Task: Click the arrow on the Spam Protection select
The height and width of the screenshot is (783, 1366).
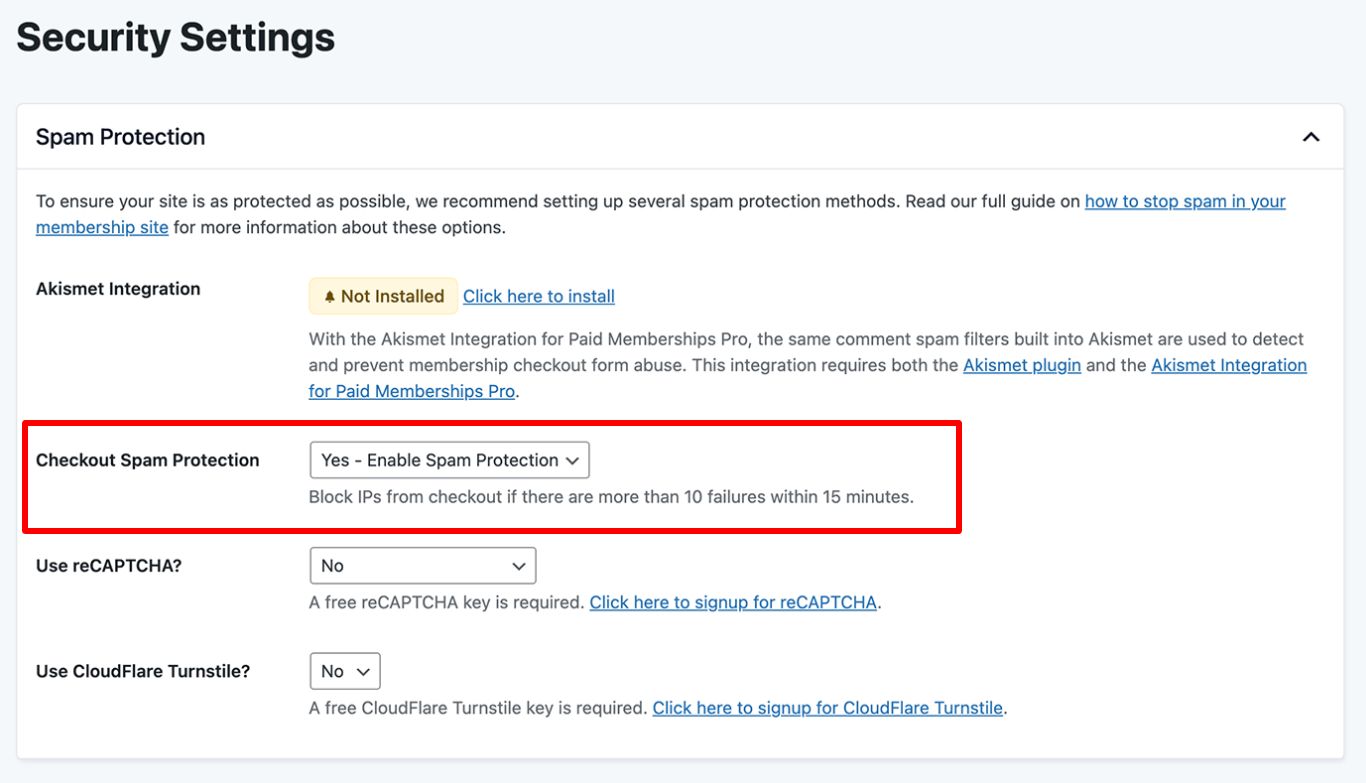Action: (573, 460)
